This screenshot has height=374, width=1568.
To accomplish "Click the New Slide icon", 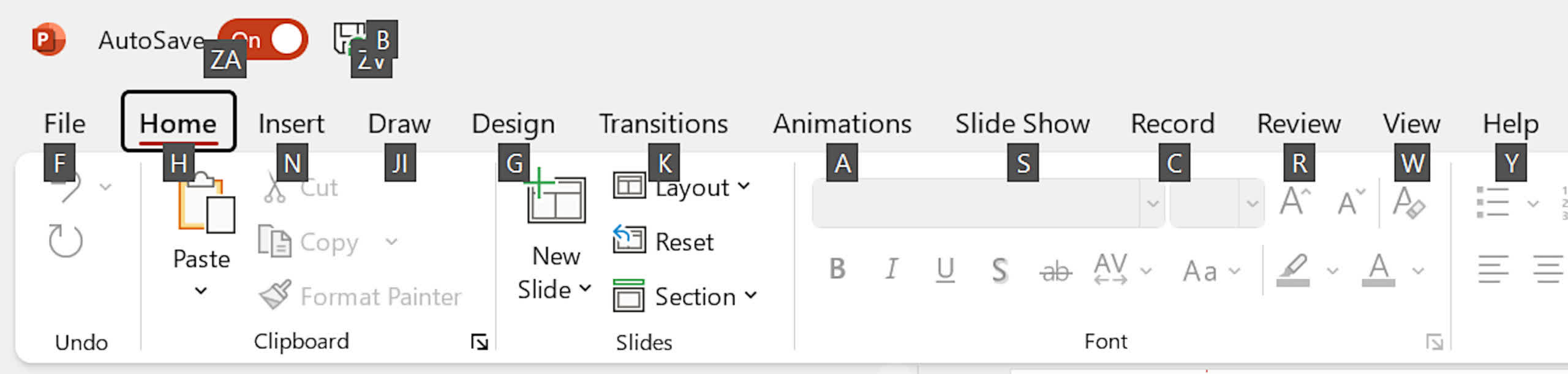I will click(555, 198).
